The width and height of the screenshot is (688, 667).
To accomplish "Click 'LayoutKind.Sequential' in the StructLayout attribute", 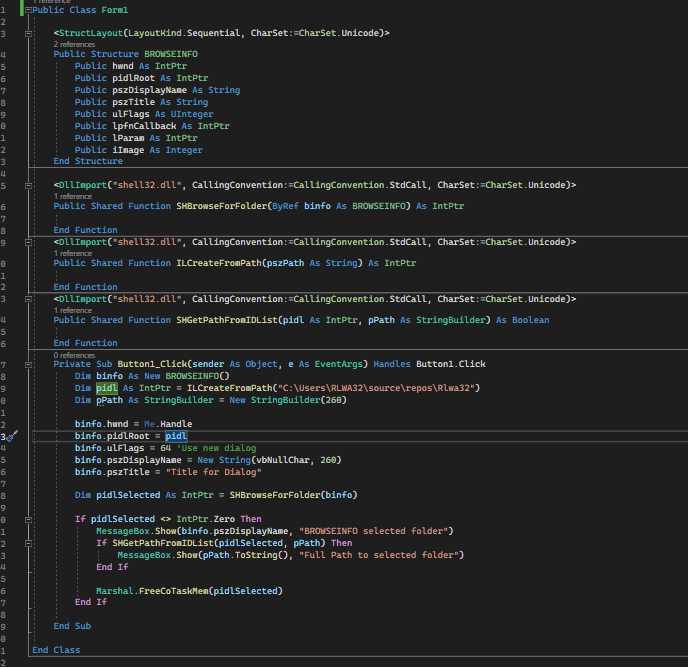I will [184, 33].
